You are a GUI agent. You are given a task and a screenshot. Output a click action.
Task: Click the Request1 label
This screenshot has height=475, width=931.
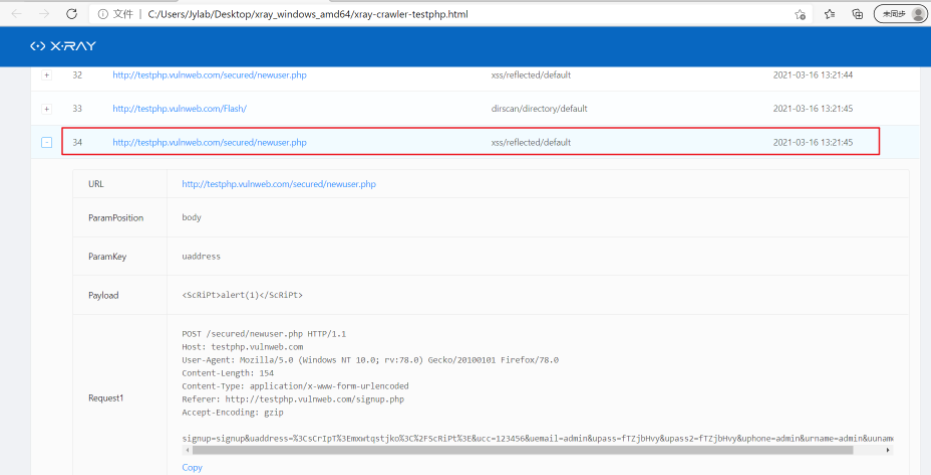[106, 398]
